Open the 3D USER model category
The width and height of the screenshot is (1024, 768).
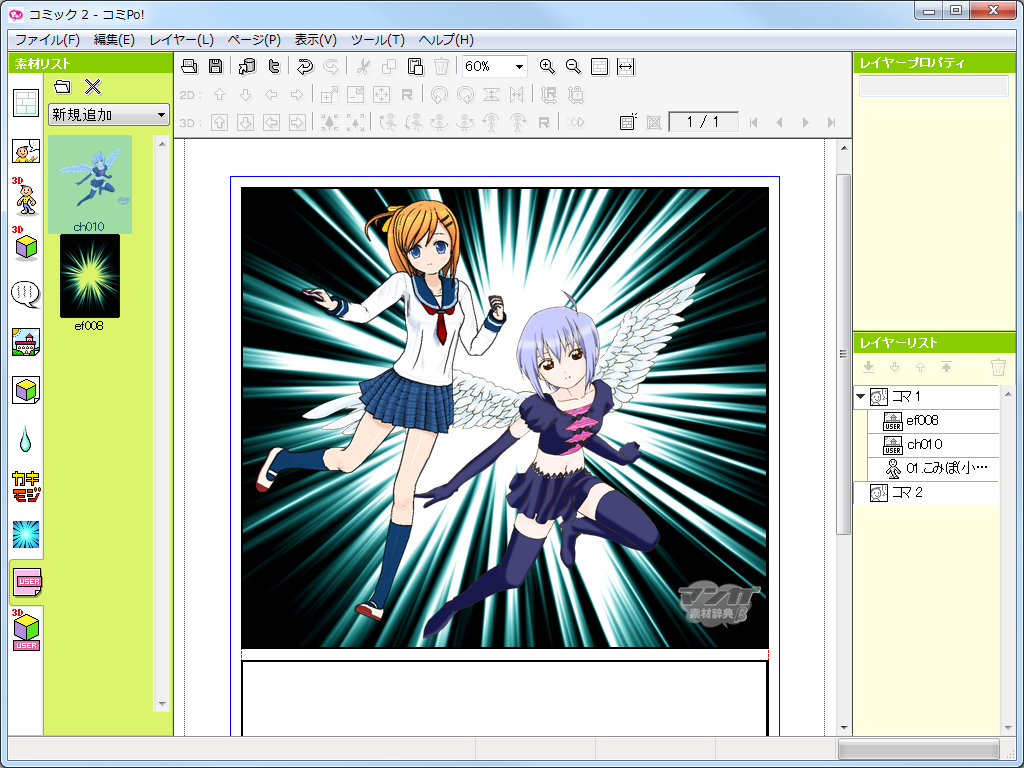point(26,631)
